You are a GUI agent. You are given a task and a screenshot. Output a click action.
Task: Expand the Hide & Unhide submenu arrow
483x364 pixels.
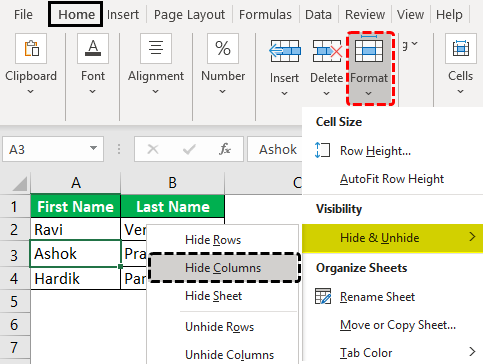(472, 237)
